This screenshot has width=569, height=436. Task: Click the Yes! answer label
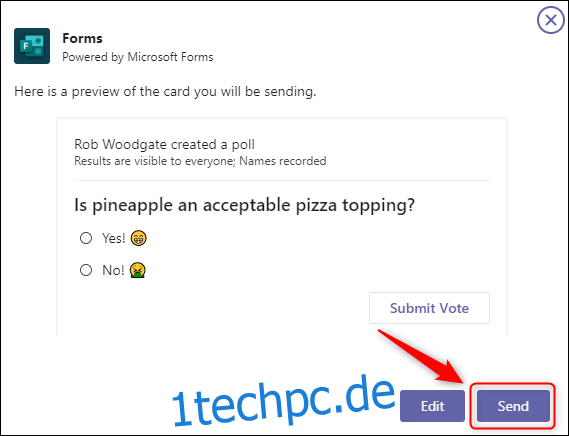(x=114, y=239)
